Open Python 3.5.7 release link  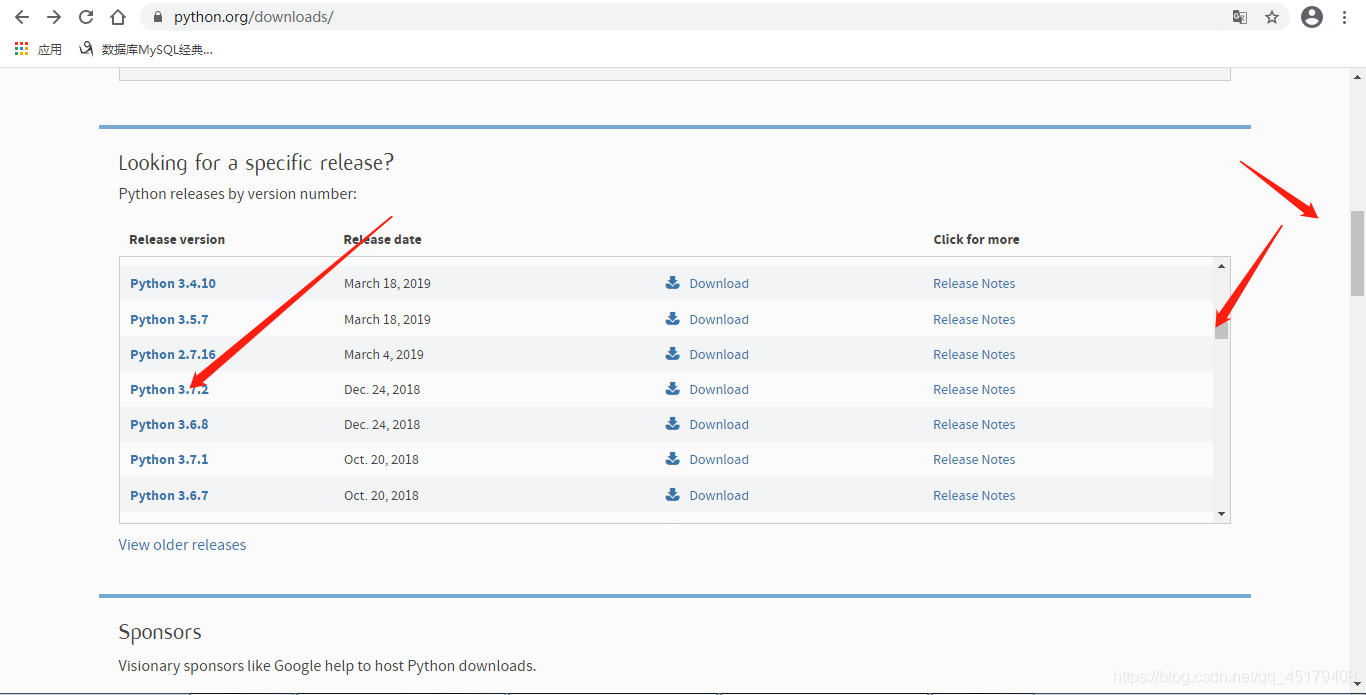coord(169,320)
